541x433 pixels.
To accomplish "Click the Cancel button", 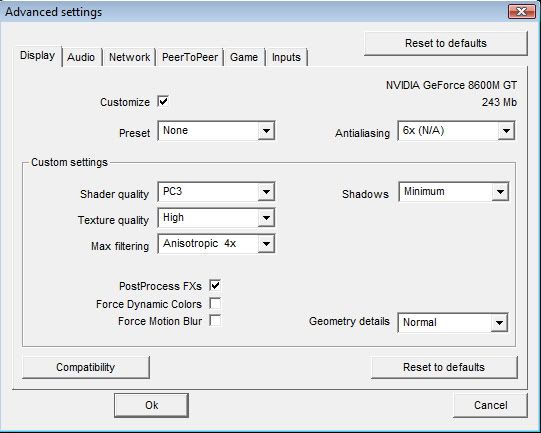I will click(490, 405).
